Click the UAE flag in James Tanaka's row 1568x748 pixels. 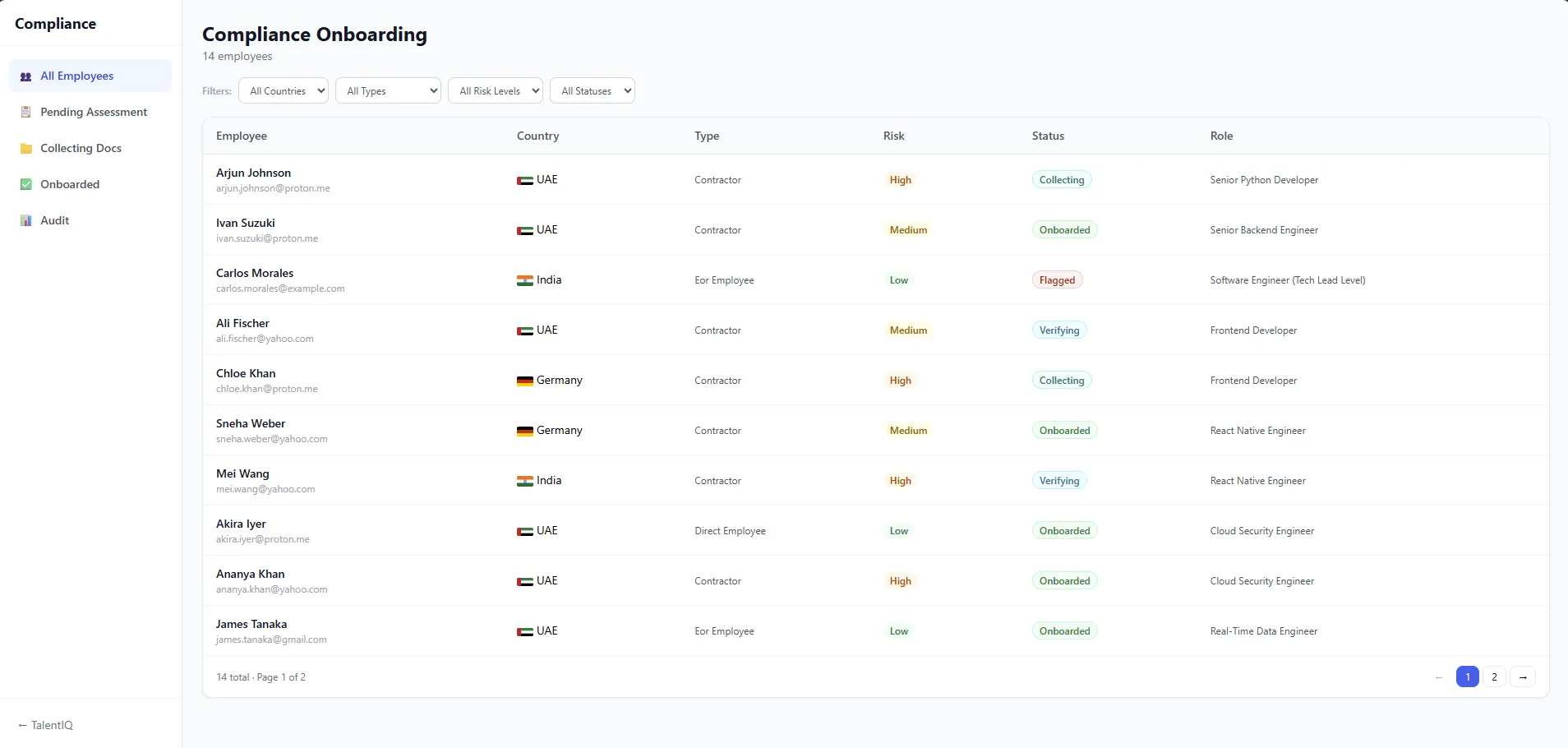pyautogui.click(x=524, y=631)
